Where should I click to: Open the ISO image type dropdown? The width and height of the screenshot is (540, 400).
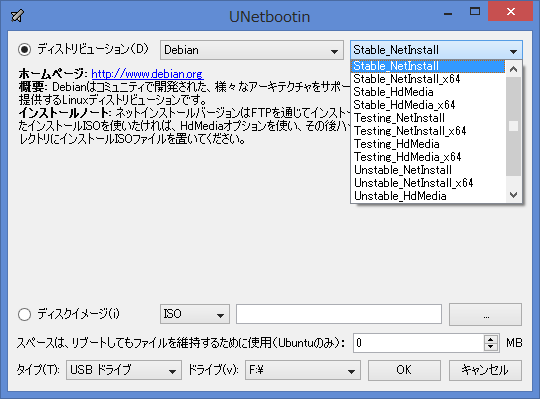tap(195, 314)
